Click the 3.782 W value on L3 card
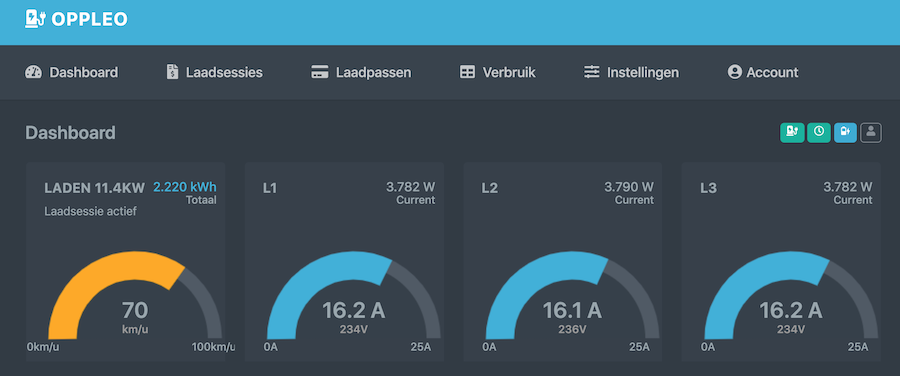The image size is (900, 376). tap(848, 187)
